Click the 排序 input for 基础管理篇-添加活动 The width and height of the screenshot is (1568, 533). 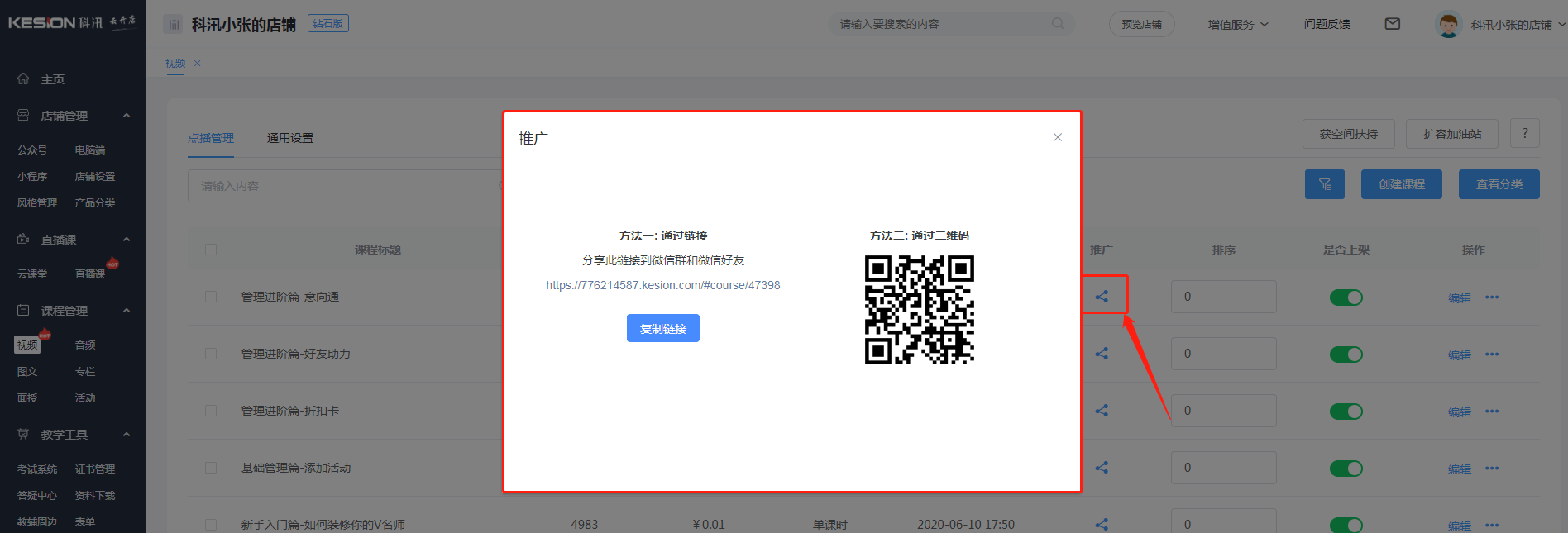coord(1224,468)
